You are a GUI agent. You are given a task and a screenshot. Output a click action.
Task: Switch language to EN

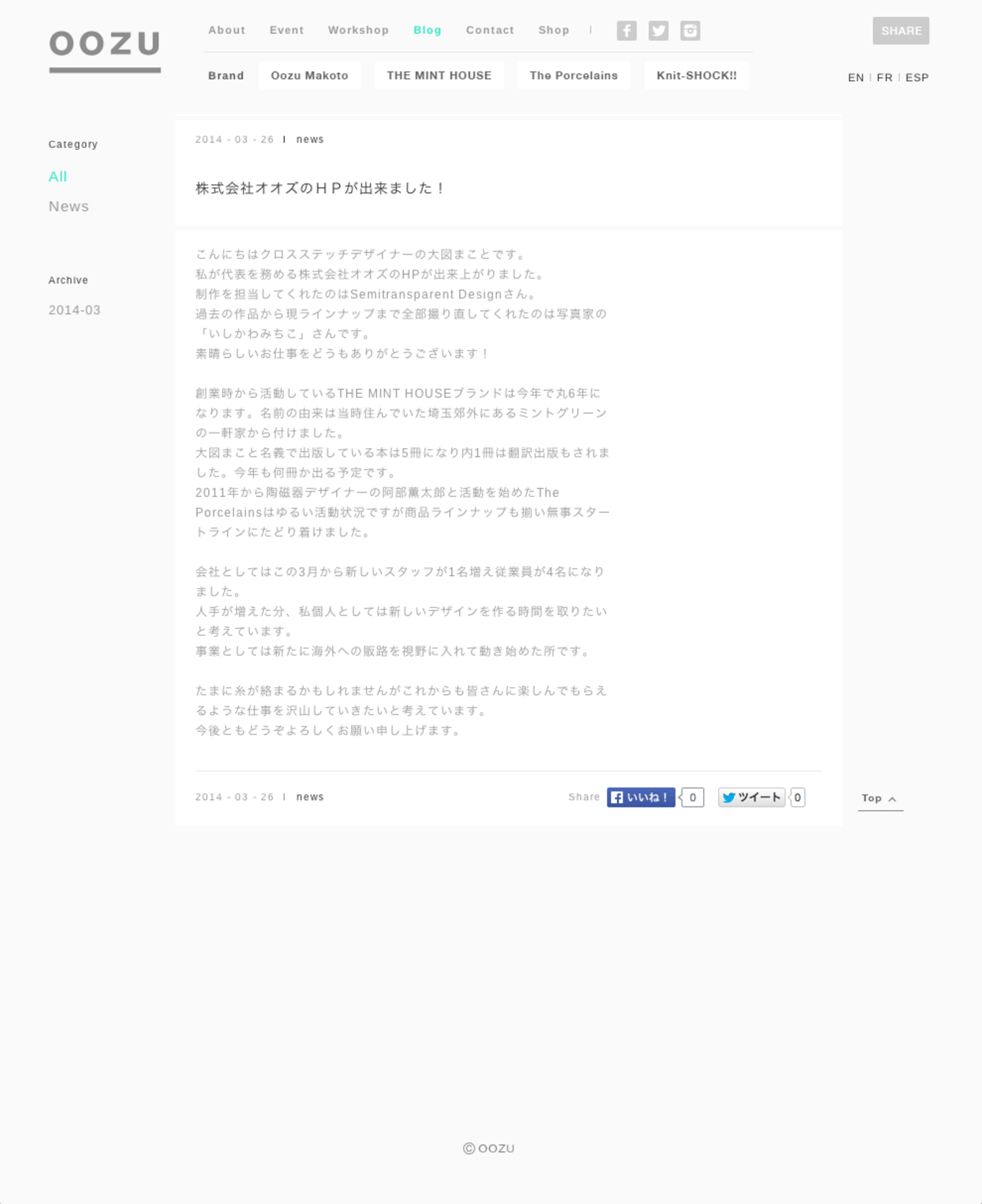856,78
